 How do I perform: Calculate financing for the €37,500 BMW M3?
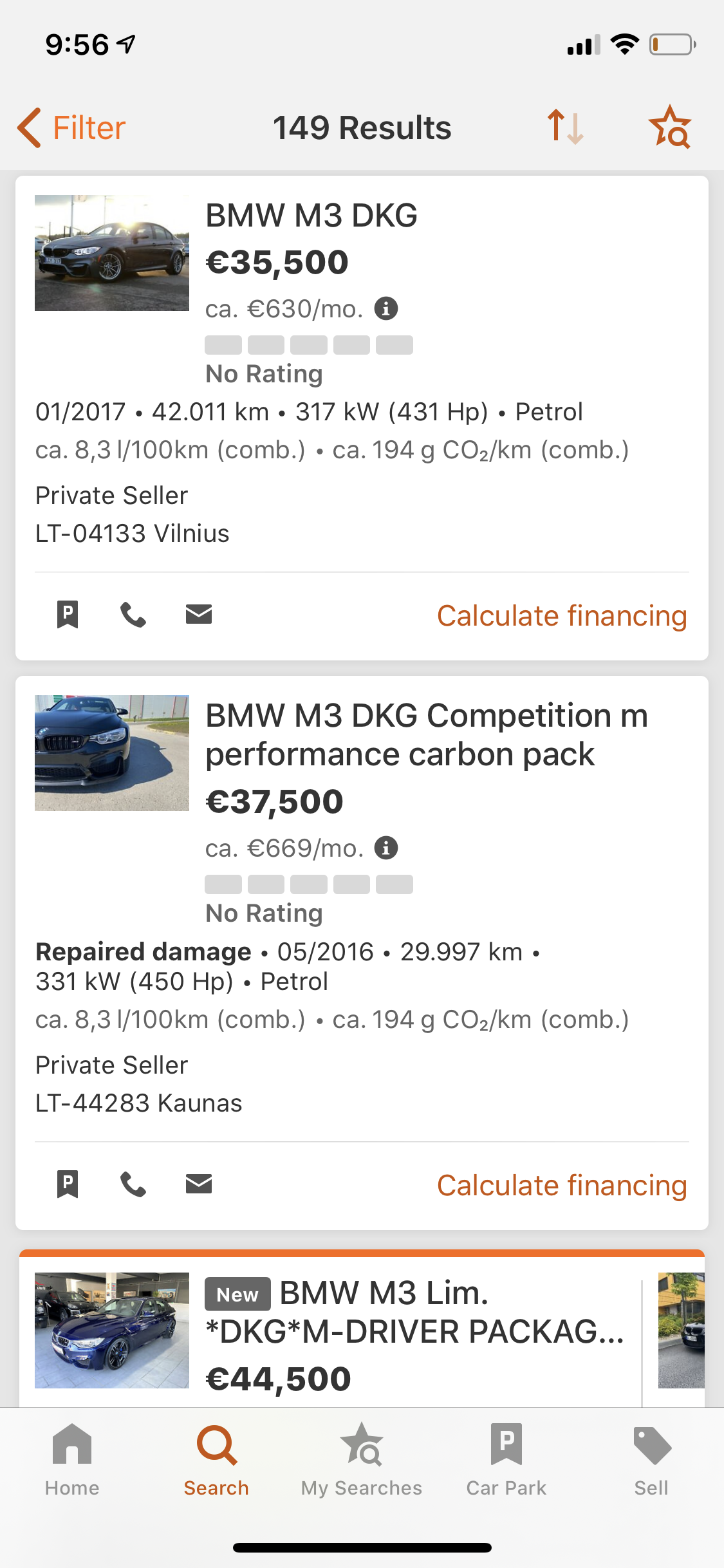click(x=562, y=1186)
